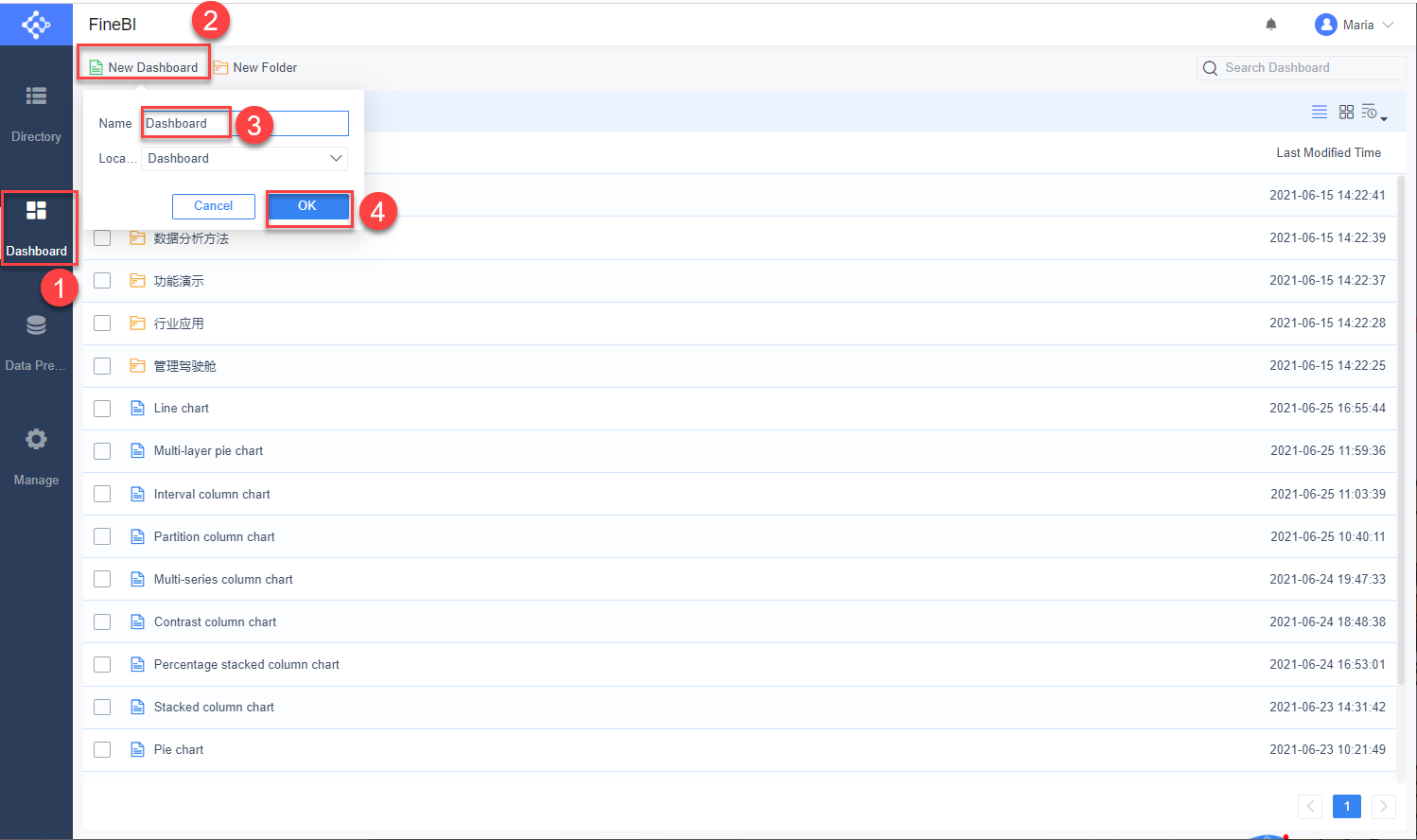Select New Dashboard from the toolbar

click(x=144, y=67)
